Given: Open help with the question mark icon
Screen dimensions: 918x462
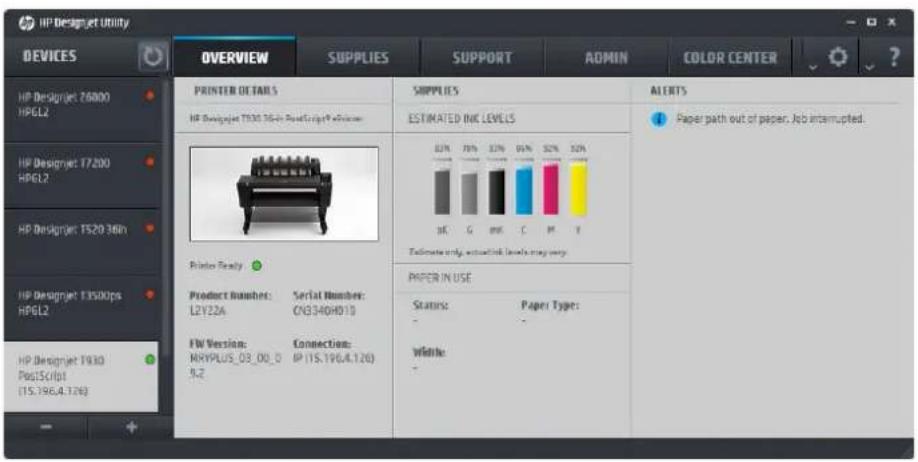Looking at the screenshot, I should pyautogui.click(x=894, y=57).
